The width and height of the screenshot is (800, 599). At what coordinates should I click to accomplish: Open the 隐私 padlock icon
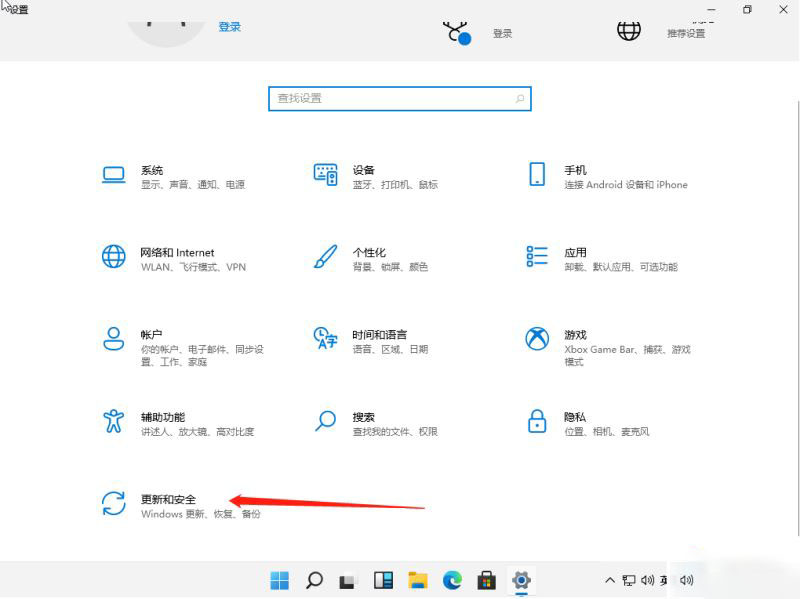point(537,421)
